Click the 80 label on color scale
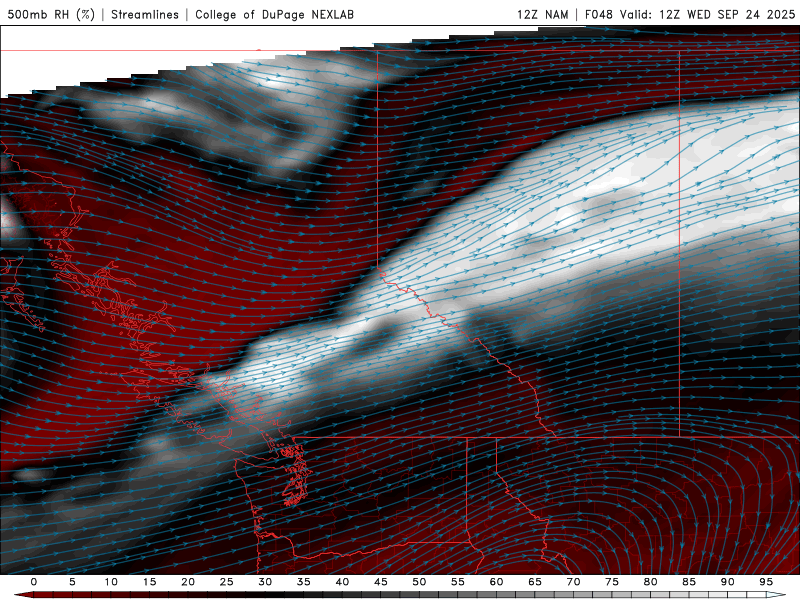Screen dimensions: 800x600 click(650, 582)
